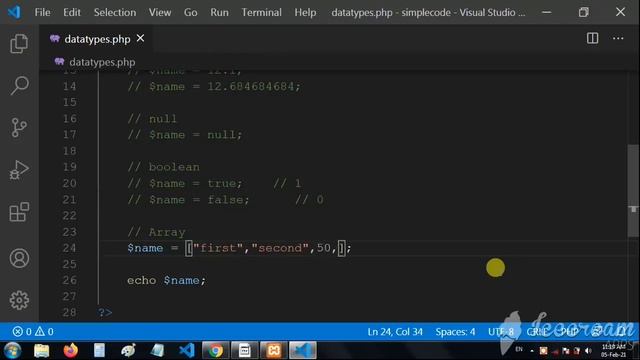Switch to Chrome on the taskbar
Screen dimensions: 640x360
pos(216,351)
